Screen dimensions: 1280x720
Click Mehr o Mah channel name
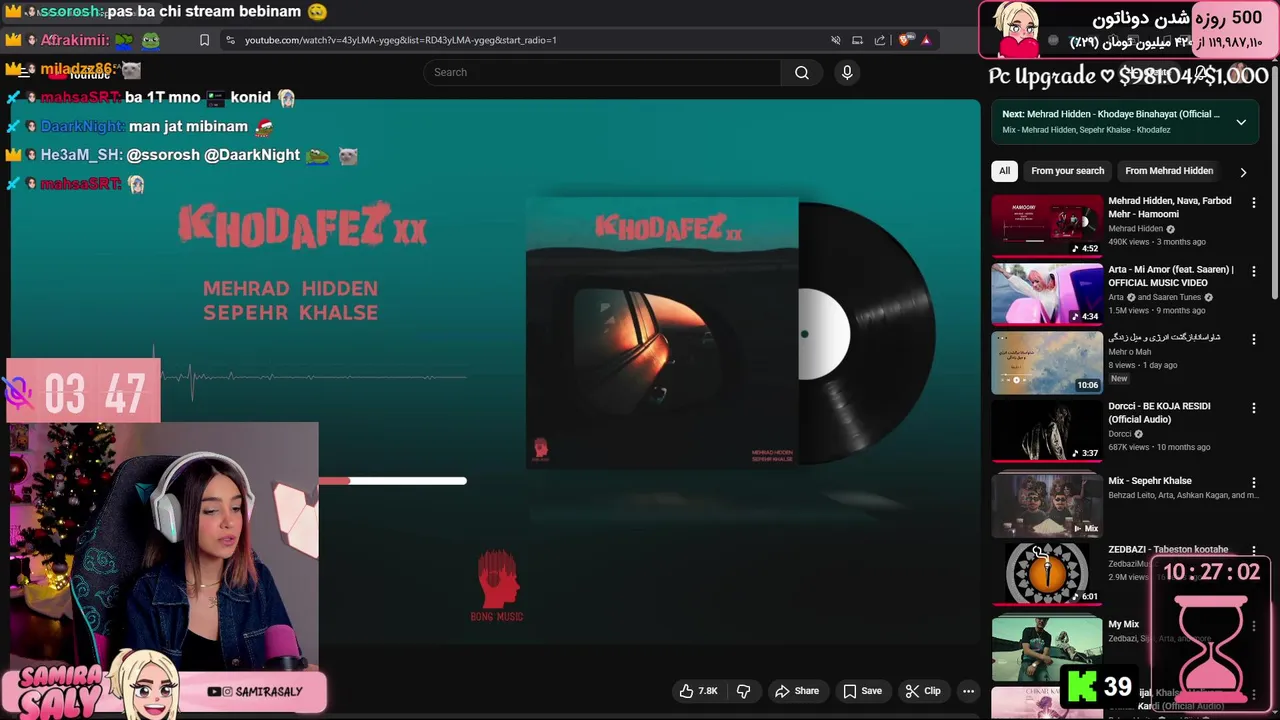(x=1129, y=352)
